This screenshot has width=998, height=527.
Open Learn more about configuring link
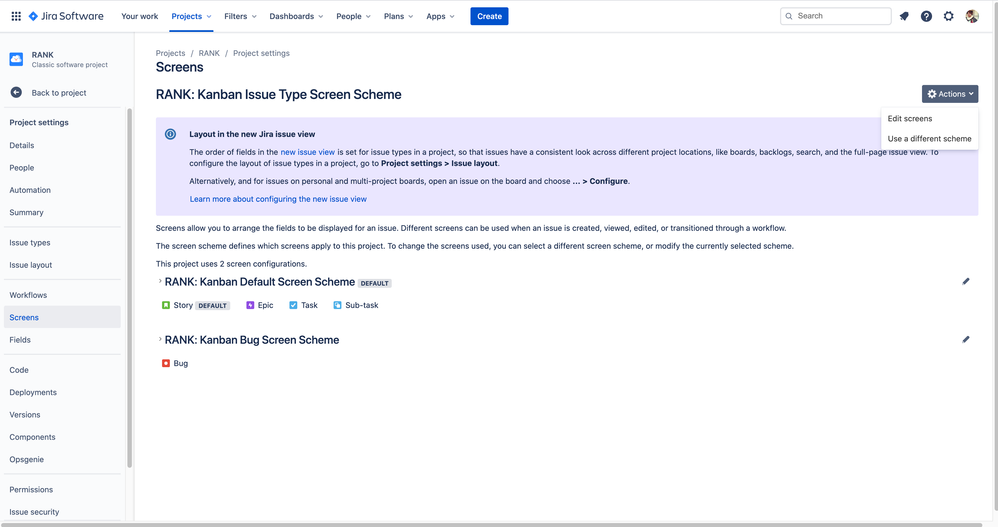point(278,199)
